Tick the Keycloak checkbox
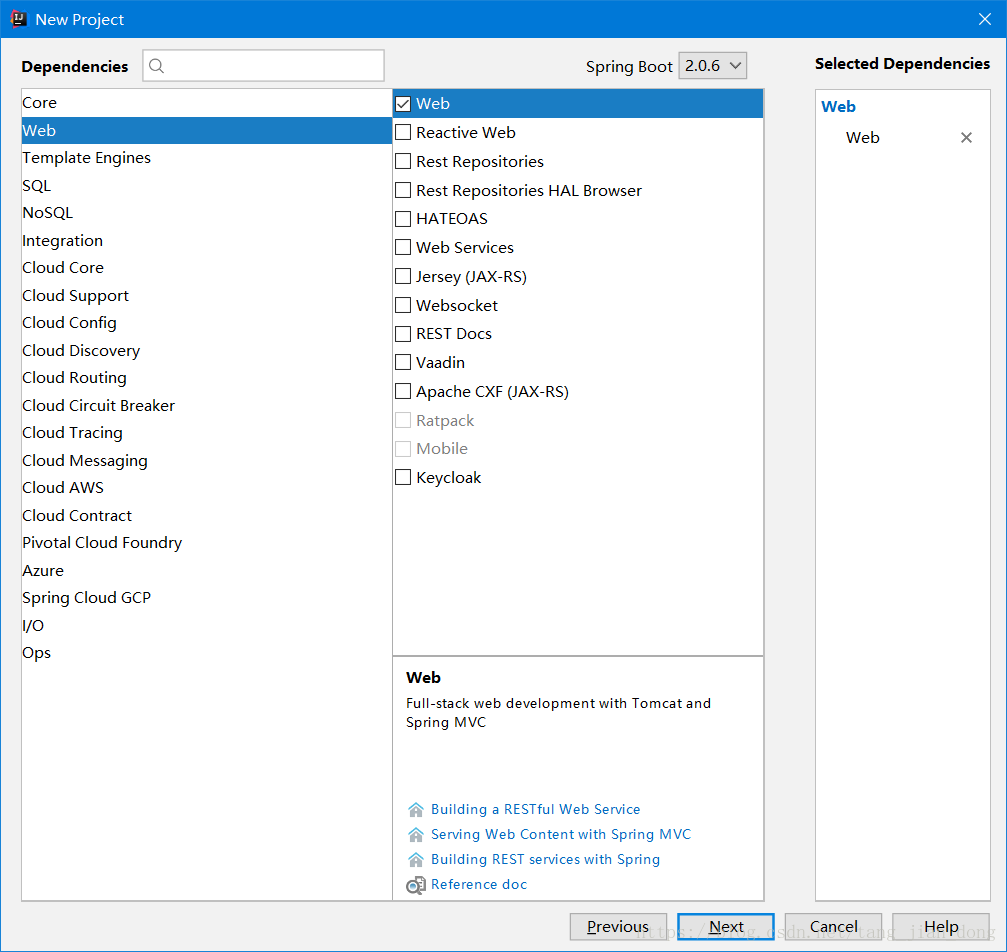 click(403, 477)
